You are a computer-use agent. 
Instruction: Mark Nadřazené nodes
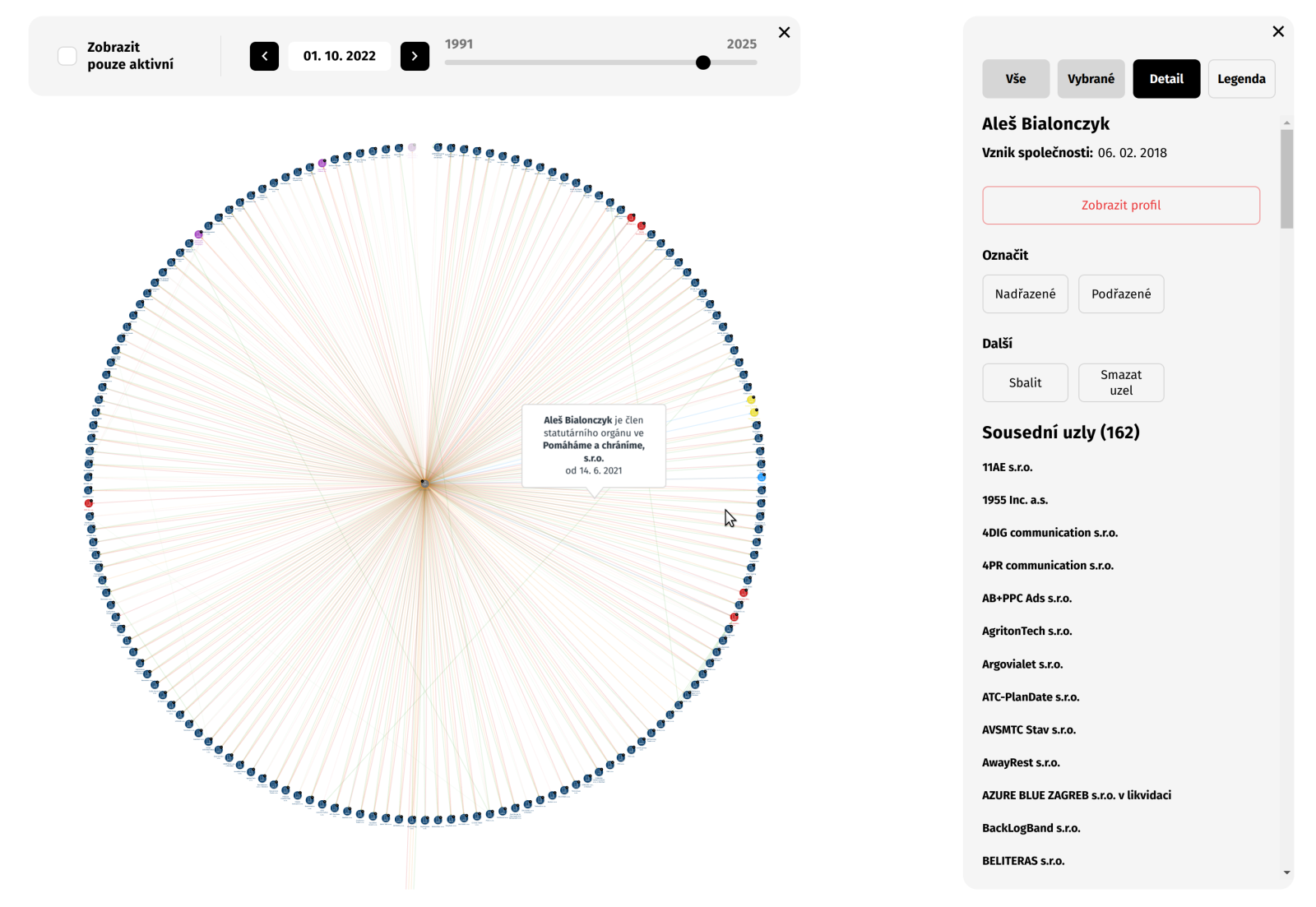(1025, 294)
